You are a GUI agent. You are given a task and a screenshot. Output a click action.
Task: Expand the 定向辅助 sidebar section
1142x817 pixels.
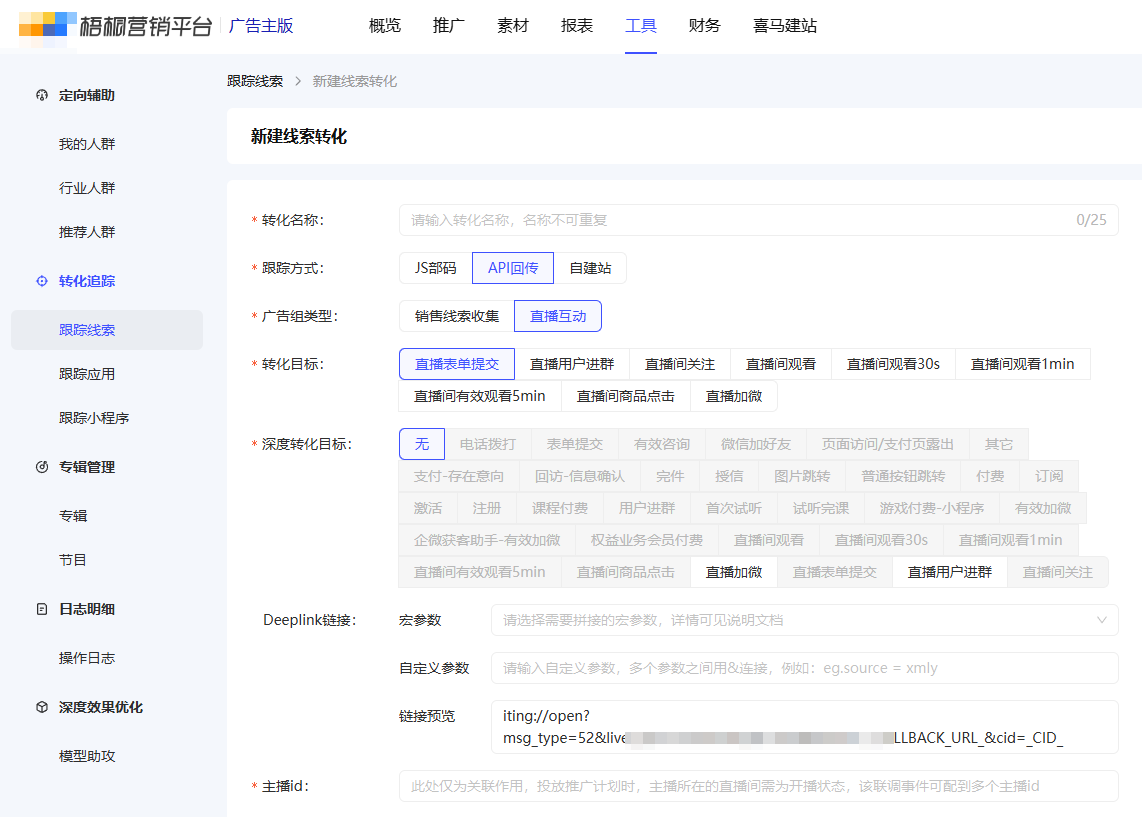[x=87, y=95]
